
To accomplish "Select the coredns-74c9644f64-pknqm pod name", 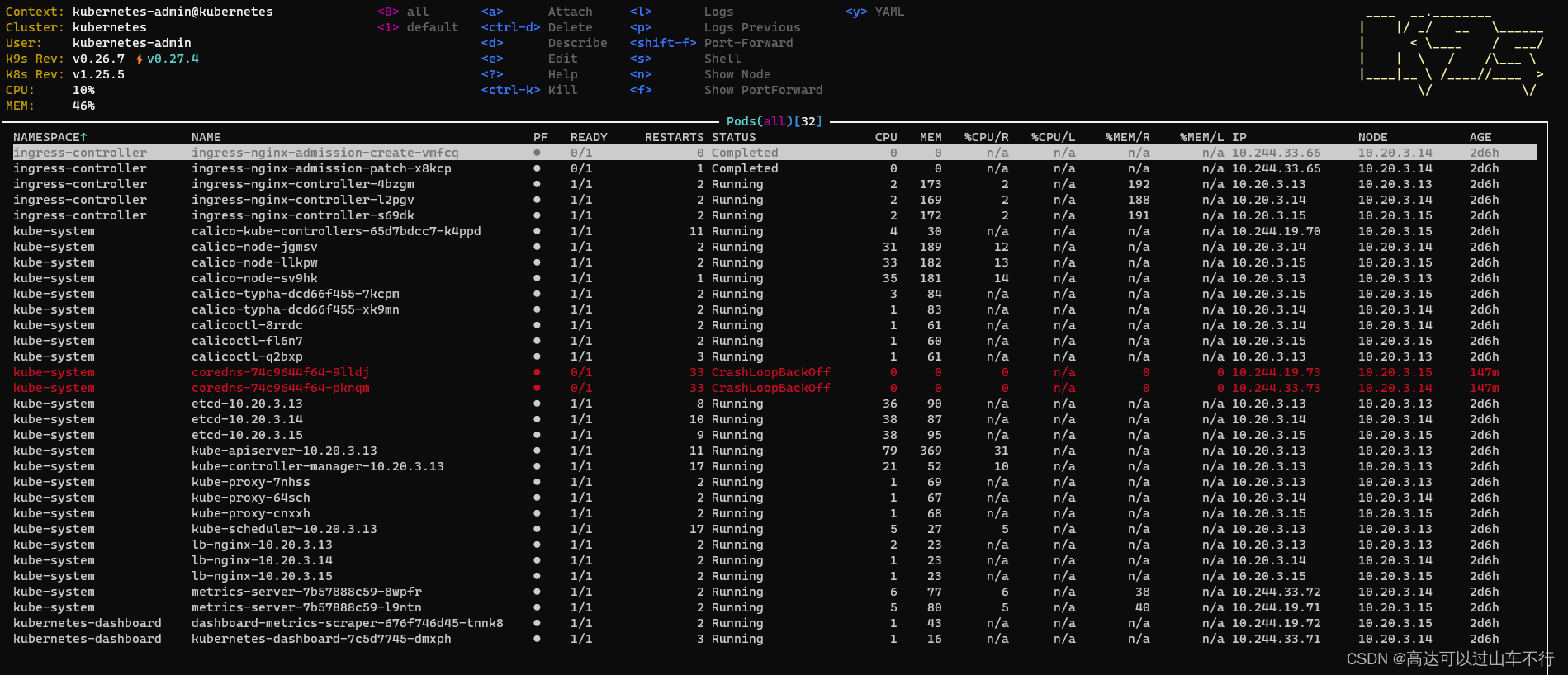I will (x=281, y=388).
